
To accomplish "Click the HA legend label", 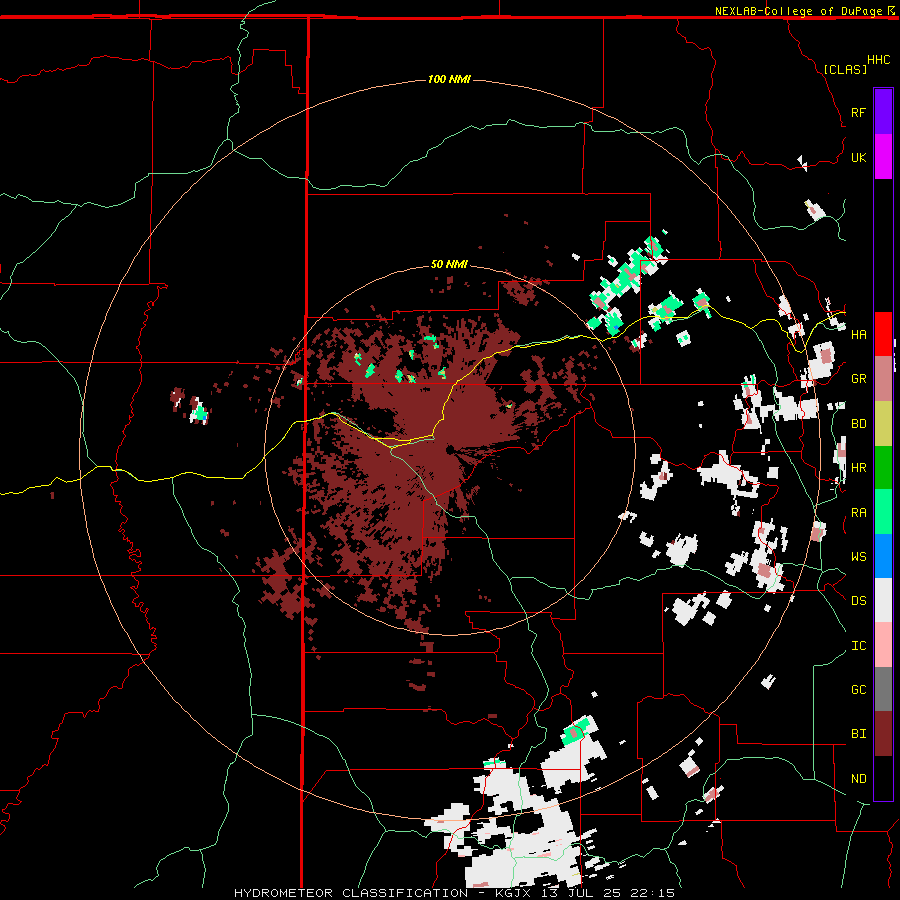I will [858, 335].
